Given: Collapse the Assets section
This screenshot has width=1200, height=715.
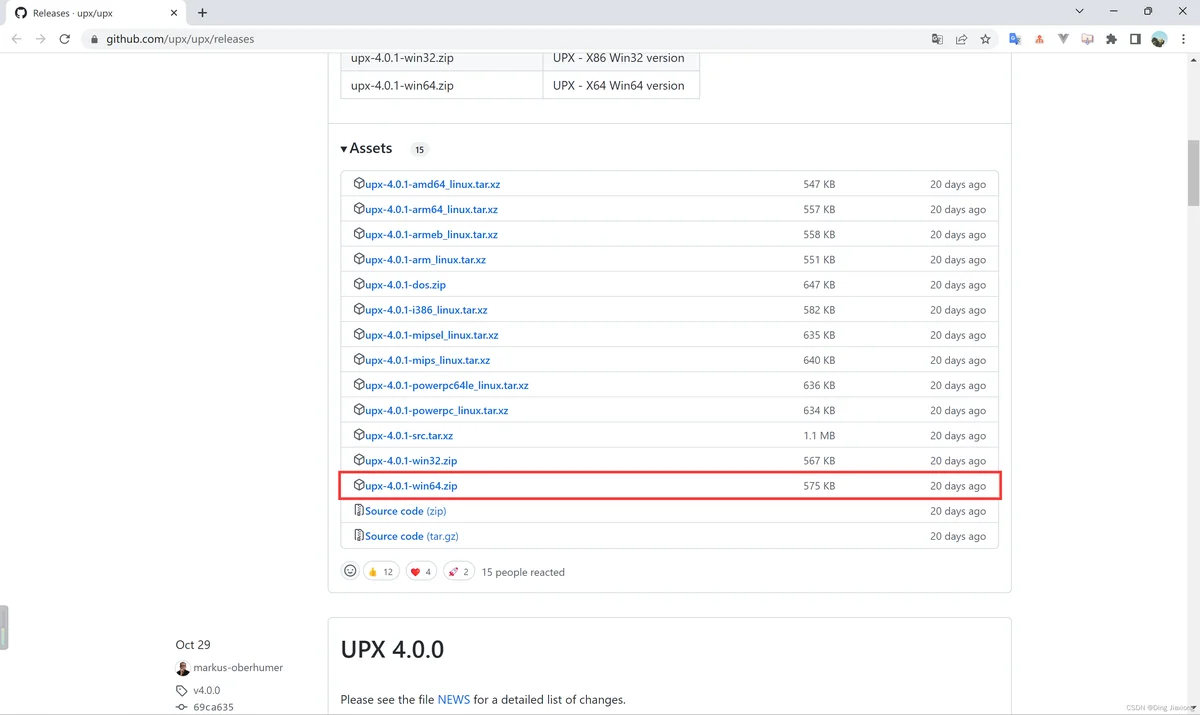Looking at the screenshot, I should (x=366, y=148).
